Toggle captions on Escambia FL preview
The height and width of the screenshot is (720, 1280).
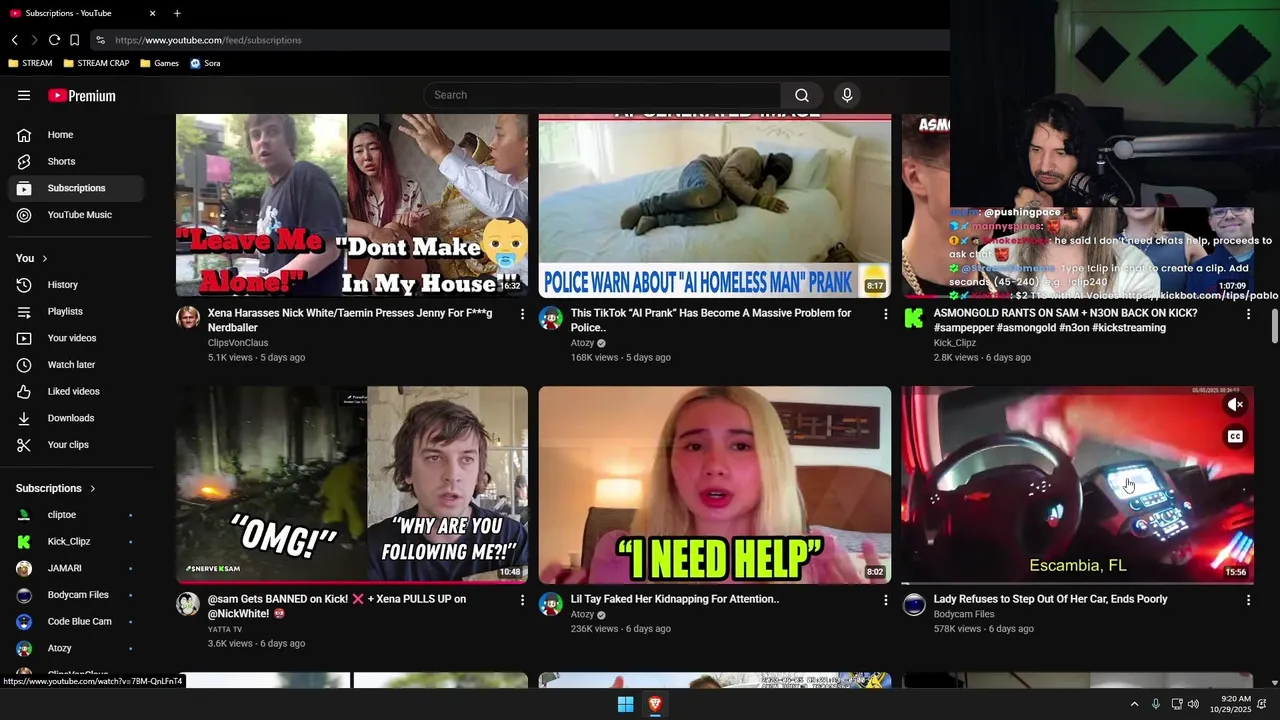tap(1235, 437)
